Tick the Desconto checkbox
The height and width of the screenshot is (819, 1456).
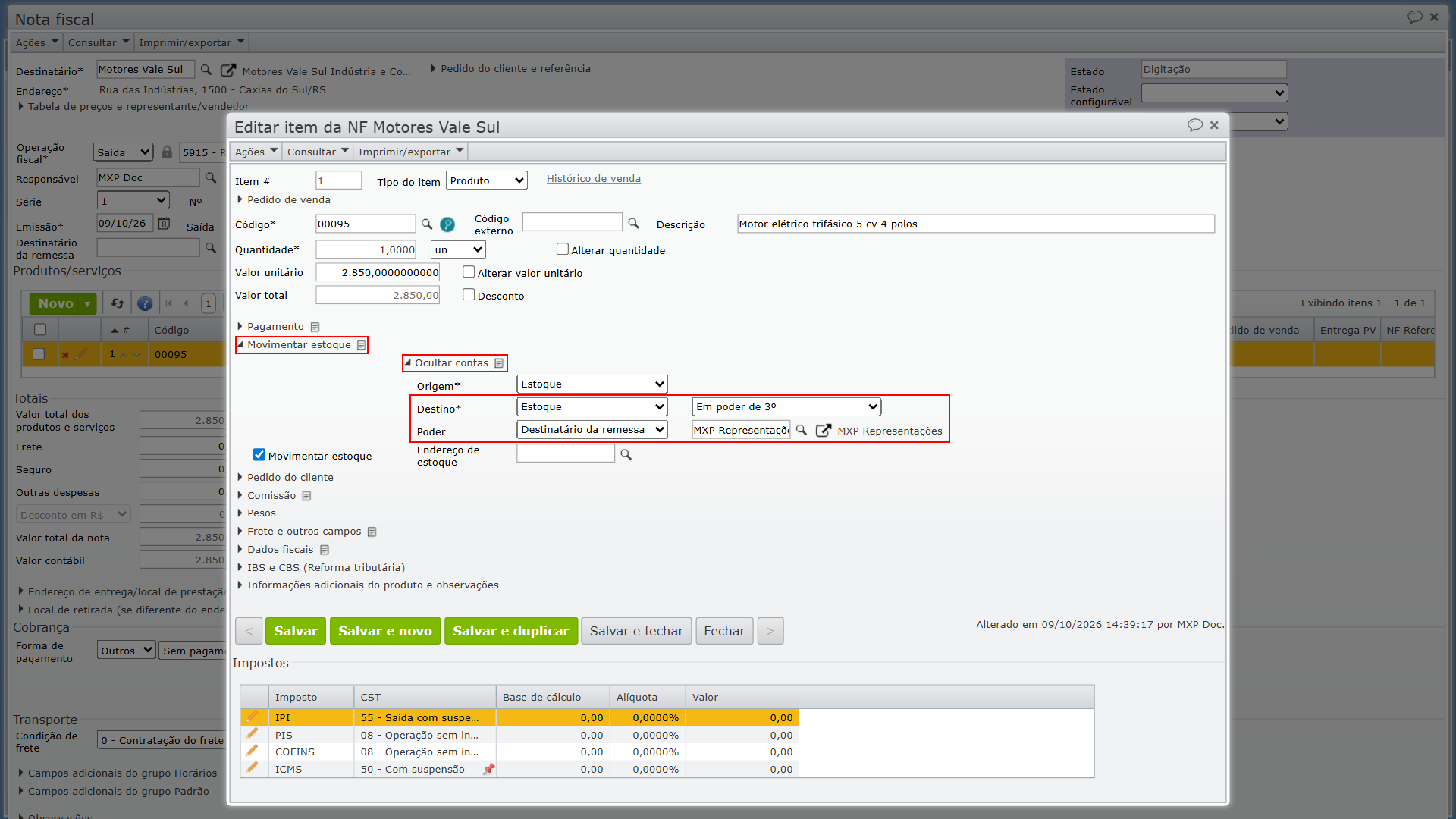pyautogui.click(x=469, y=294)
